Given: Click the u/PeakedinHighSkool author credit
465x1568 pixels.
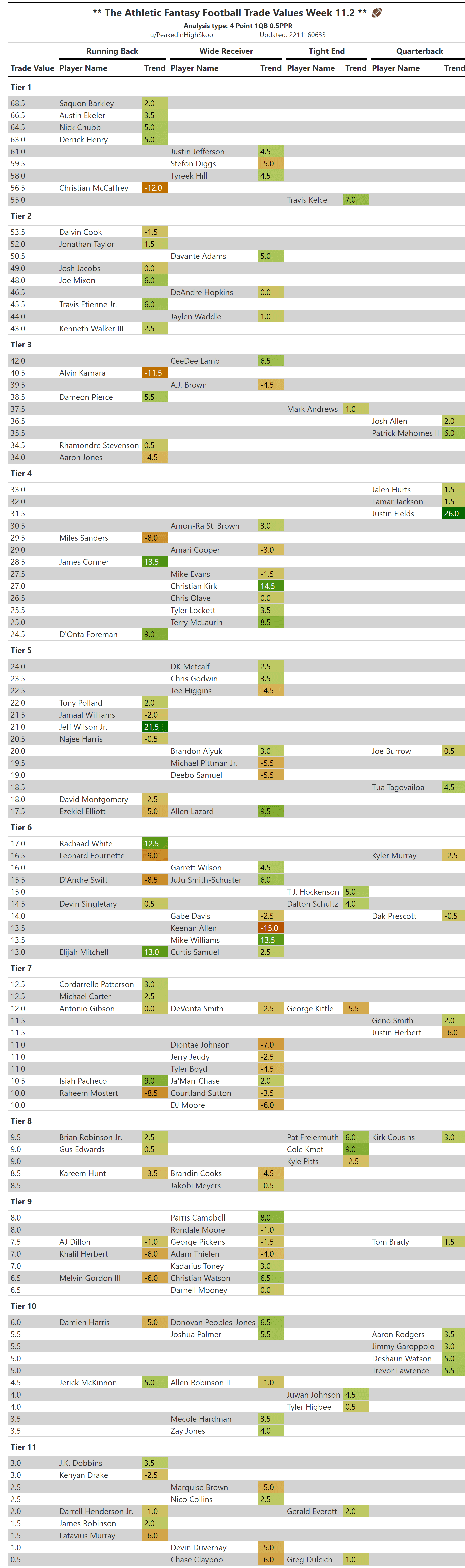Looking at the screenshot, I should [x=182, y=35].
